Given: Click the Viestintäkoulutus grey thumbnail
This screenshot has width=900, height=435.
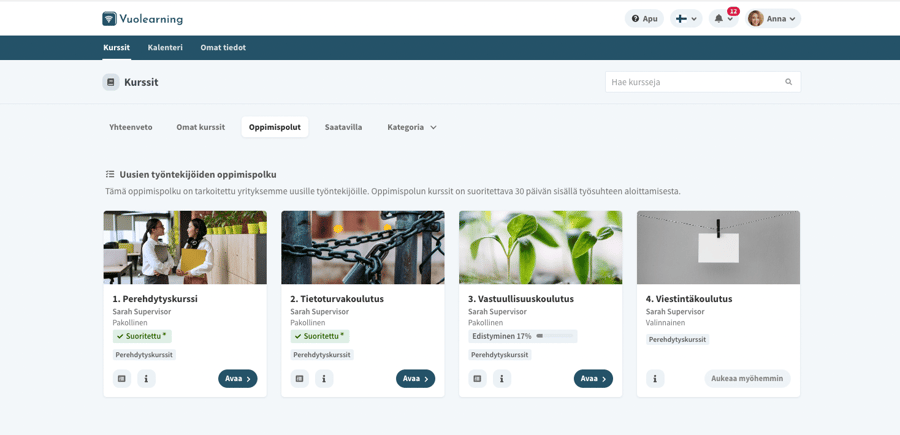Looking at the screenshot, I should tap(719, 247).
